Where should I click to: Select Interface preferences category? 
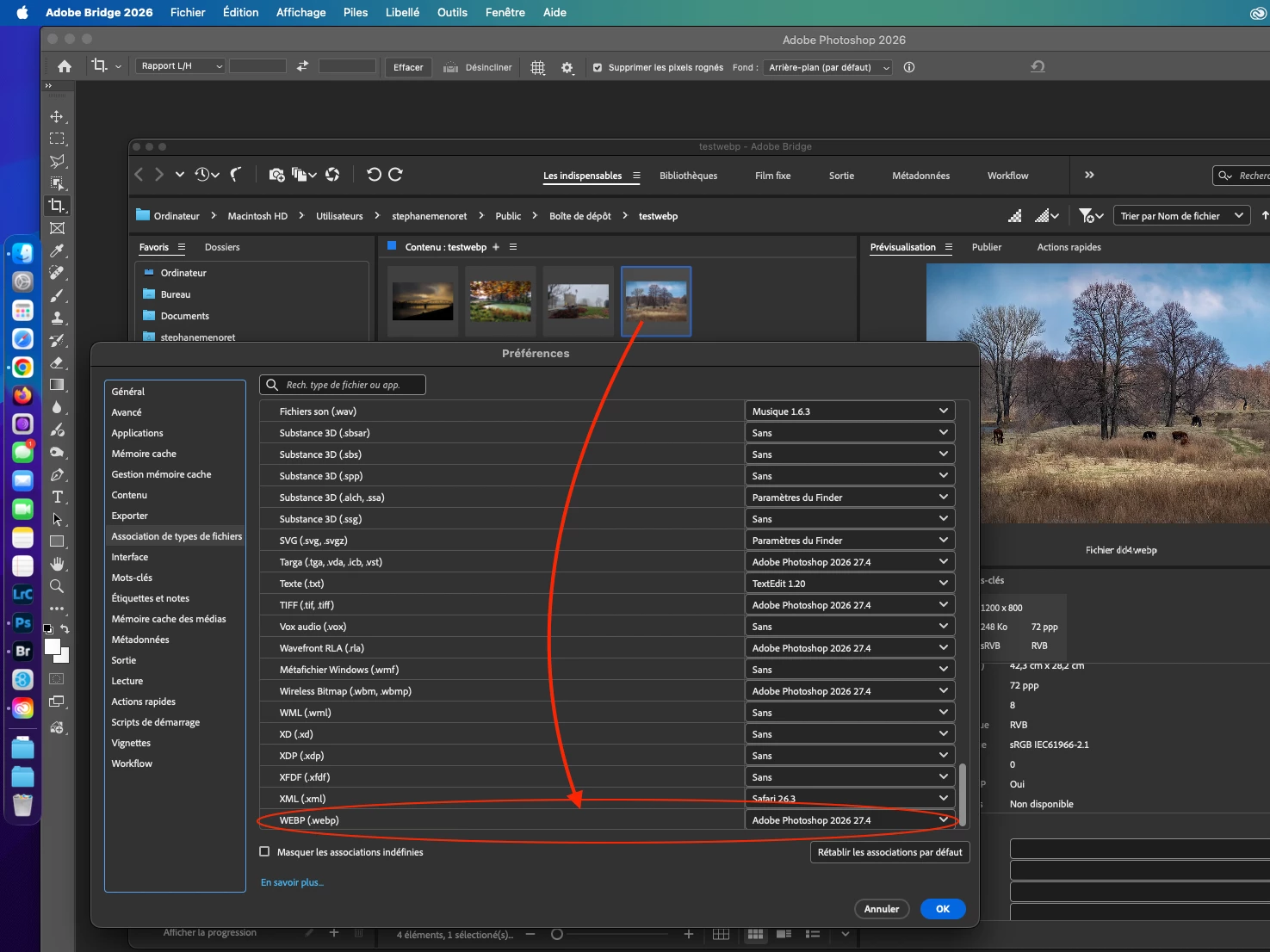point(130,557)
